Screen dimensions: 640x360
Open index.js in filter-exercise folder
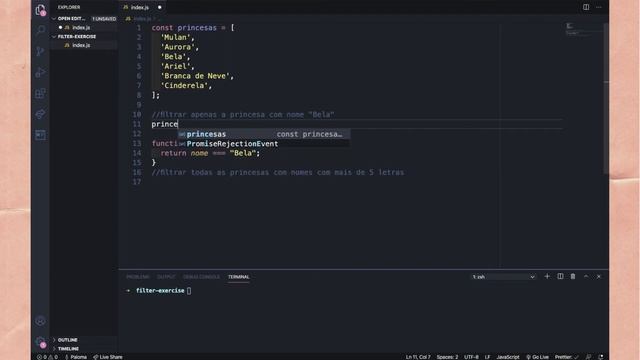(x=81, y=45)
